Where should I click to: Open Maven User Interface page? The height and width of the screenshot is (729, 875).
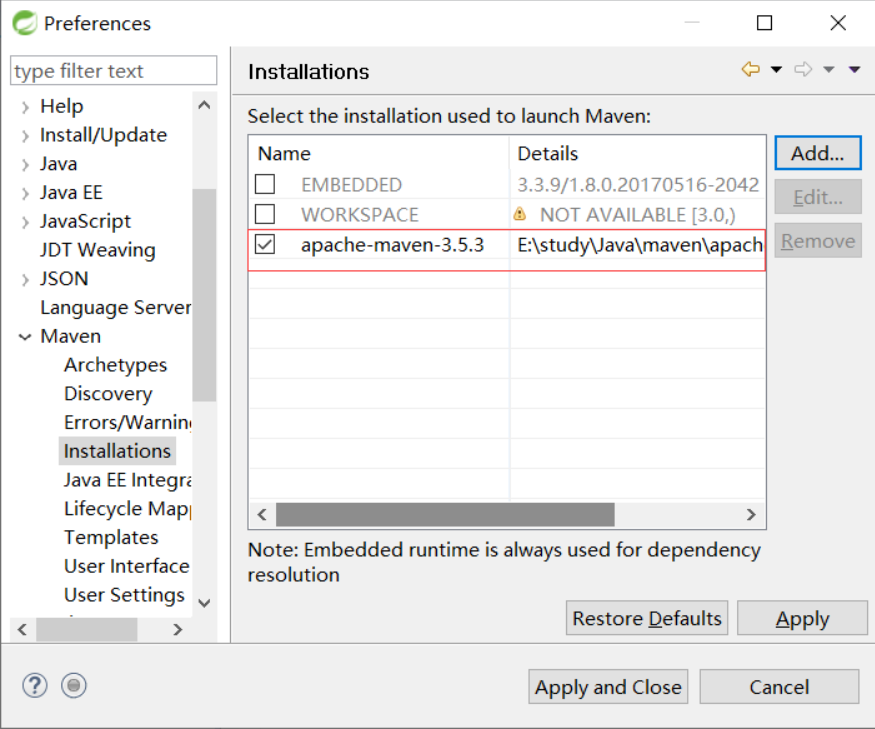[127, 566]
